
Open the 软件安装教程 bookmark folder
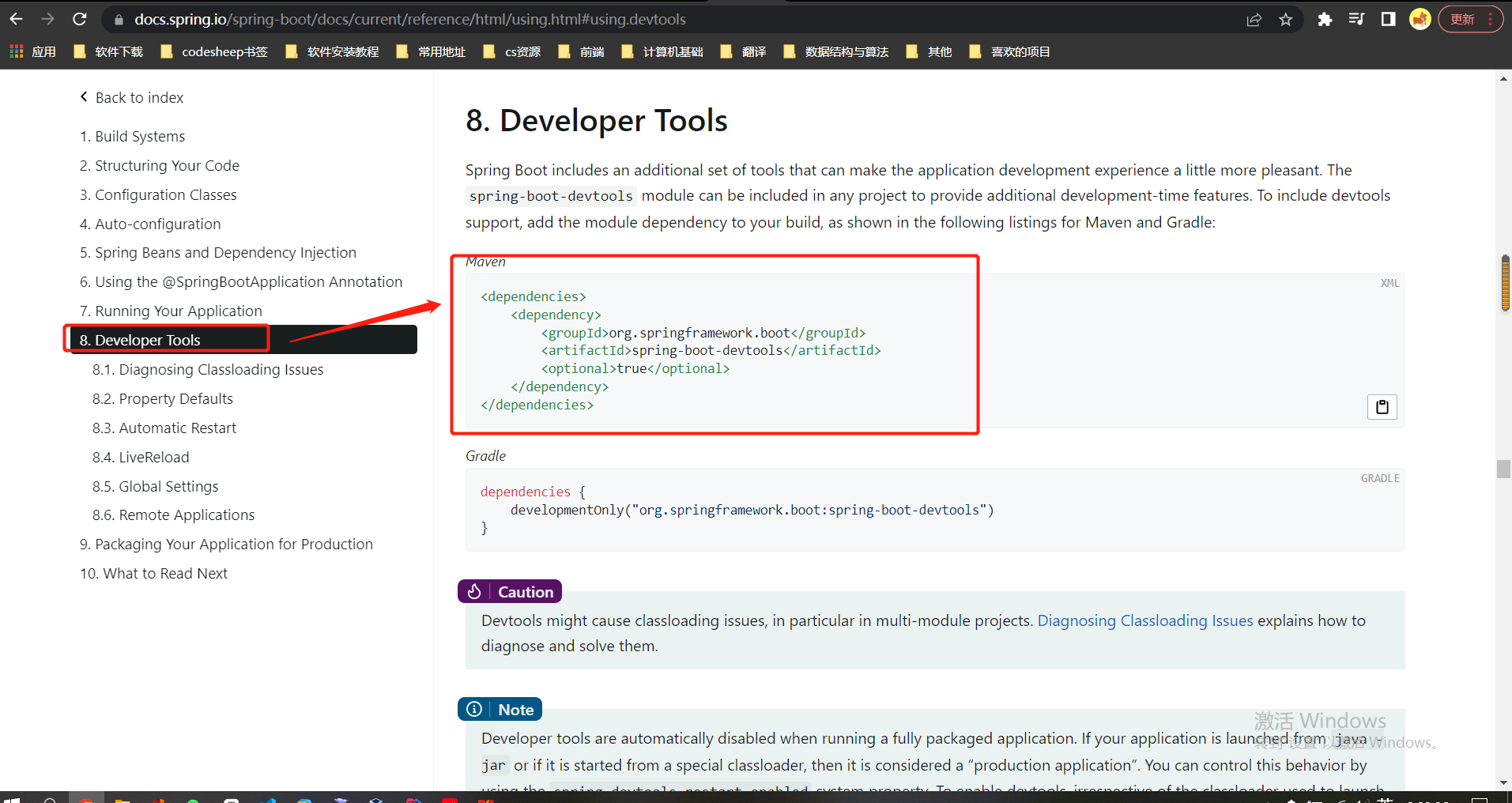333,52
